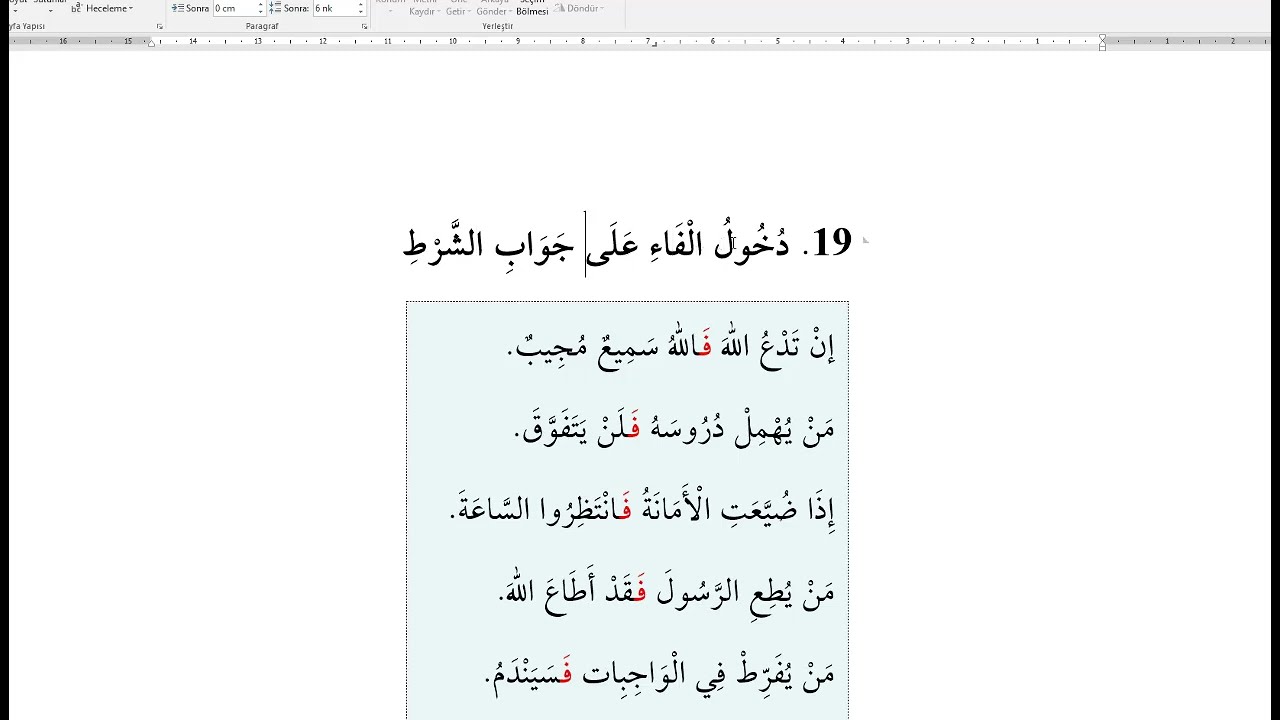This screenshot has height=720, width=1280.
Task: Decrease the 0 cm indent value
Action: pos(261,12)
